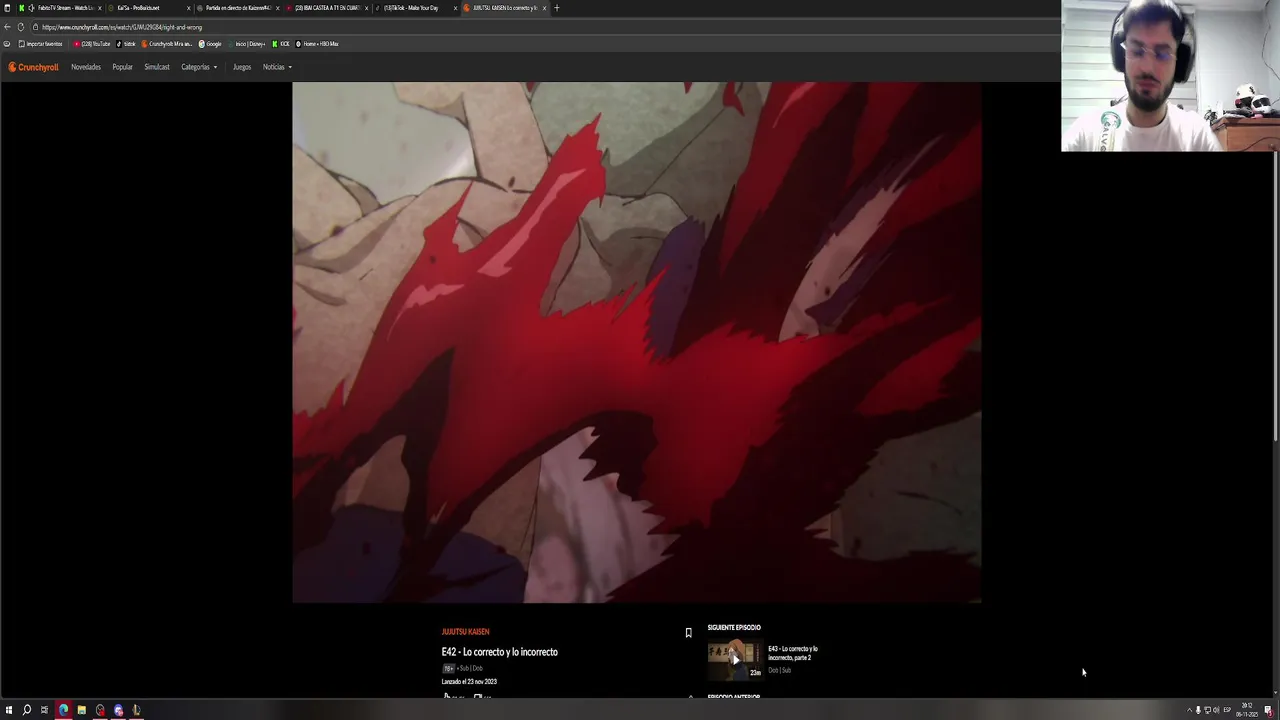Open the Google bookmark

(210, 44)
